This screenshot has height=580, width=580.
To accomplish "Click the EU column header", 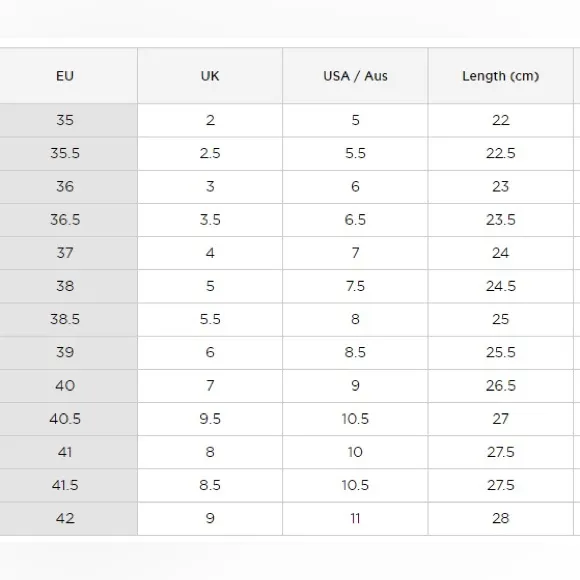I will 65,76.
